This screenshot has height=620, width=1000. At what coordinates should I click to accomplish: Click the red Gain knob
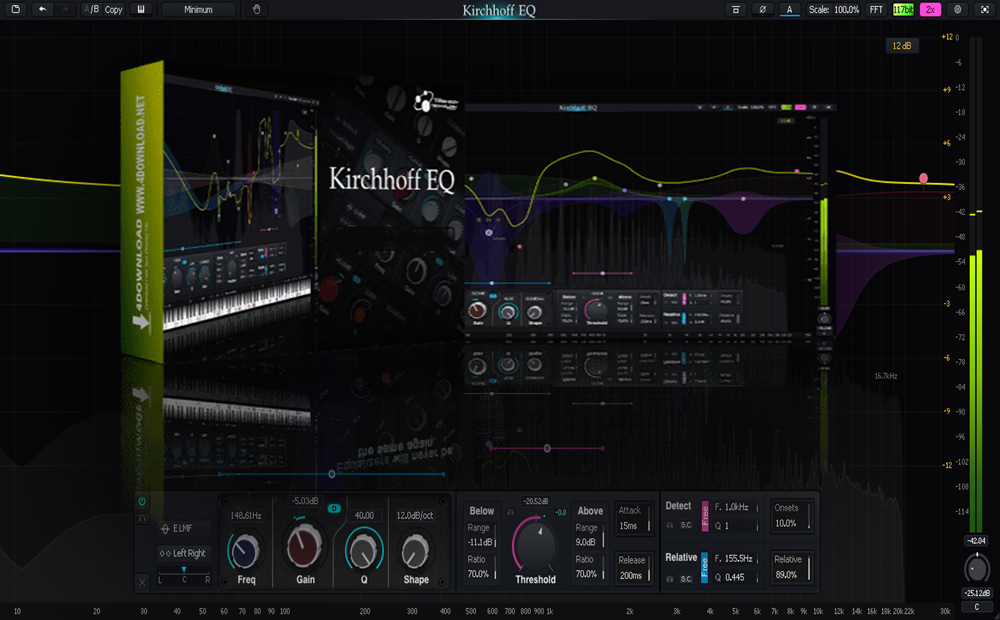(304, 545)
